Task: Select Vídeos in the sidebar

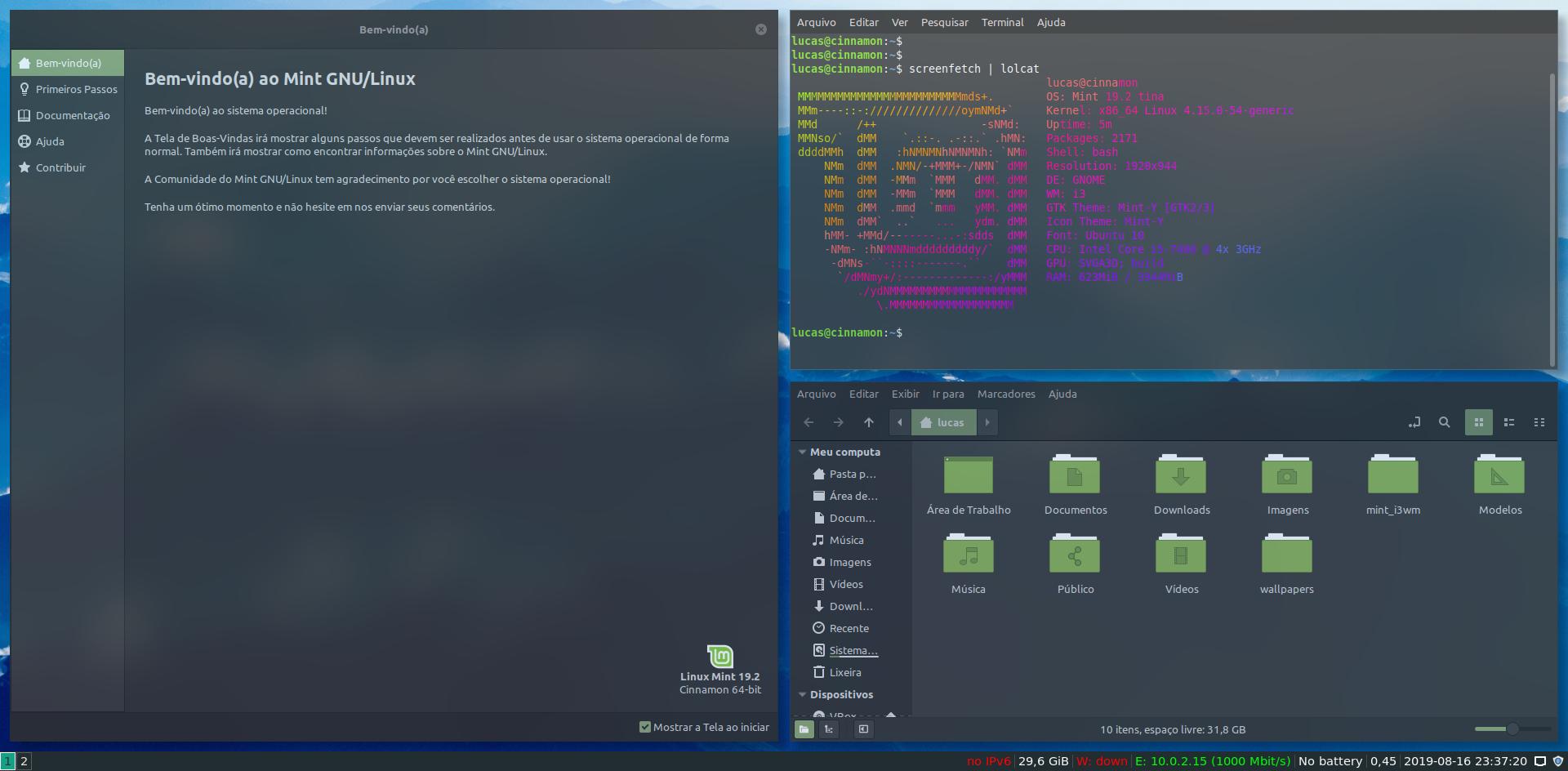Action: click(850, 584)
